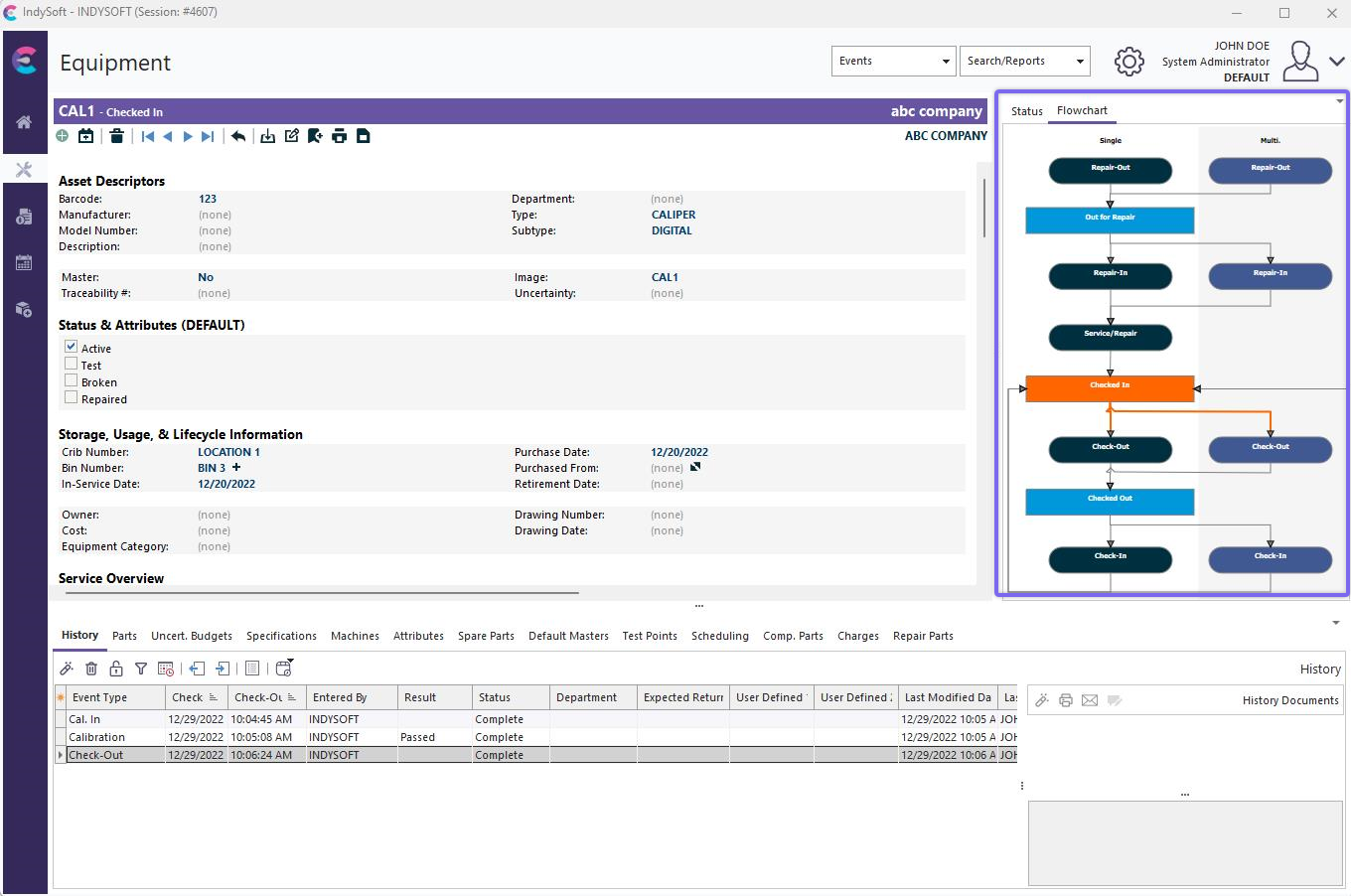Viewport: 1351px width, 896px height.
Task: Print the current equipment record
Action: [339, 136]
